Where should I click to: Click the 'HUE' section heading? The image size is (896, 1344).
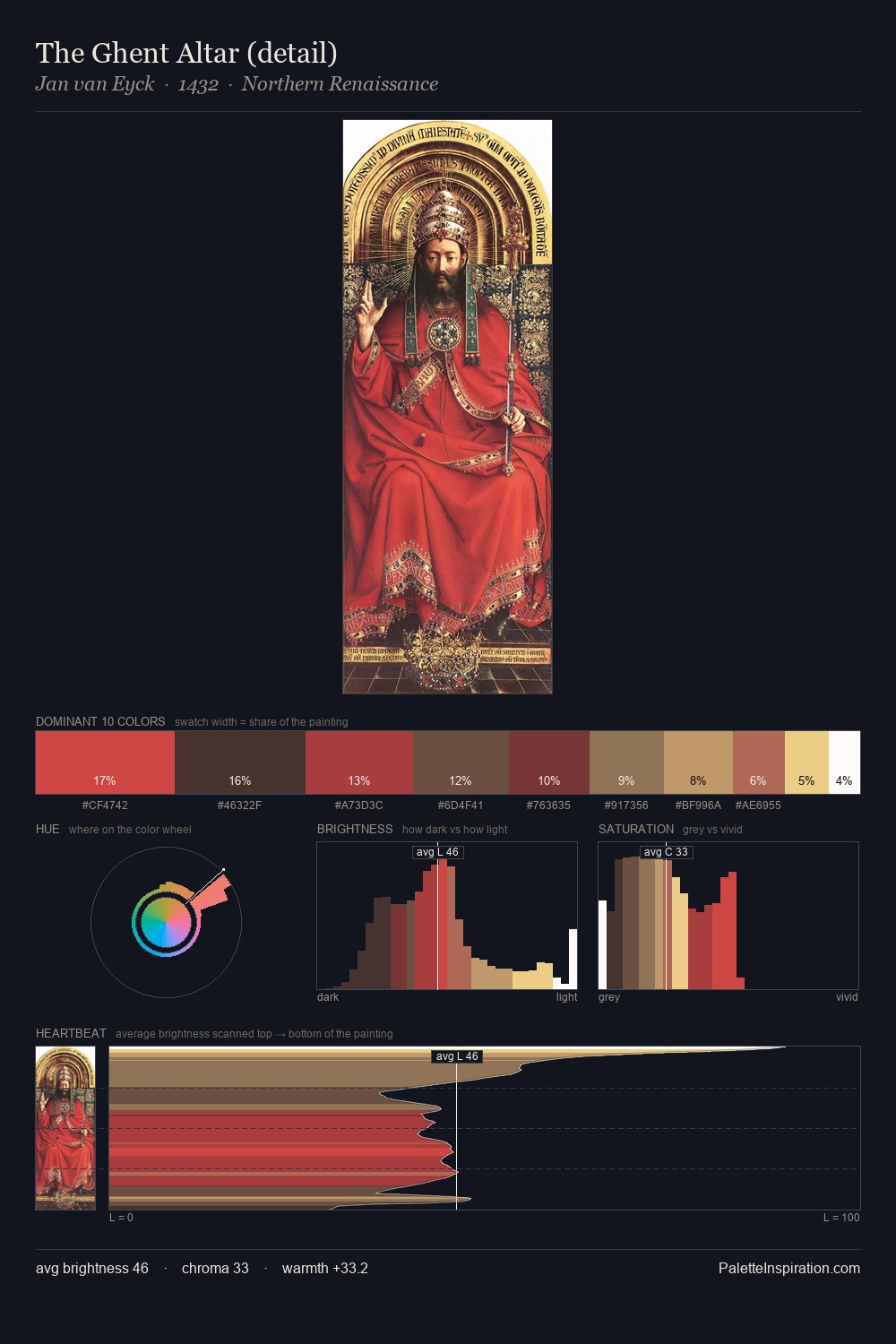[47, 829]
